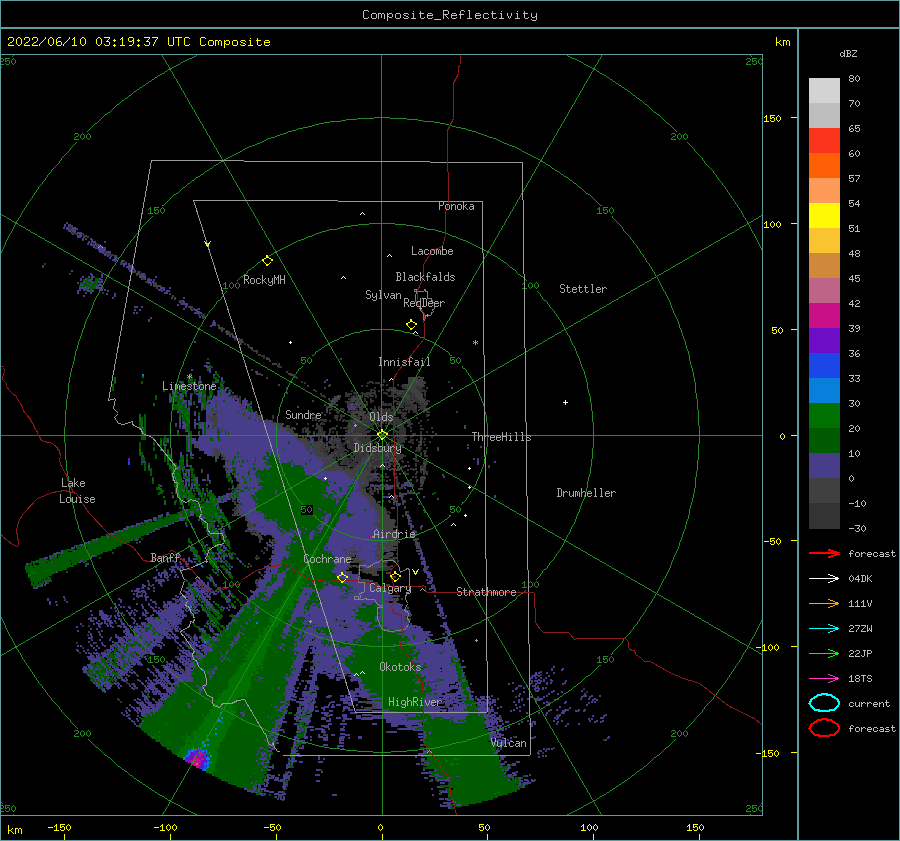Click the yellow diamond marker below Cochrane
900x841 pixels.
(342, 577)
